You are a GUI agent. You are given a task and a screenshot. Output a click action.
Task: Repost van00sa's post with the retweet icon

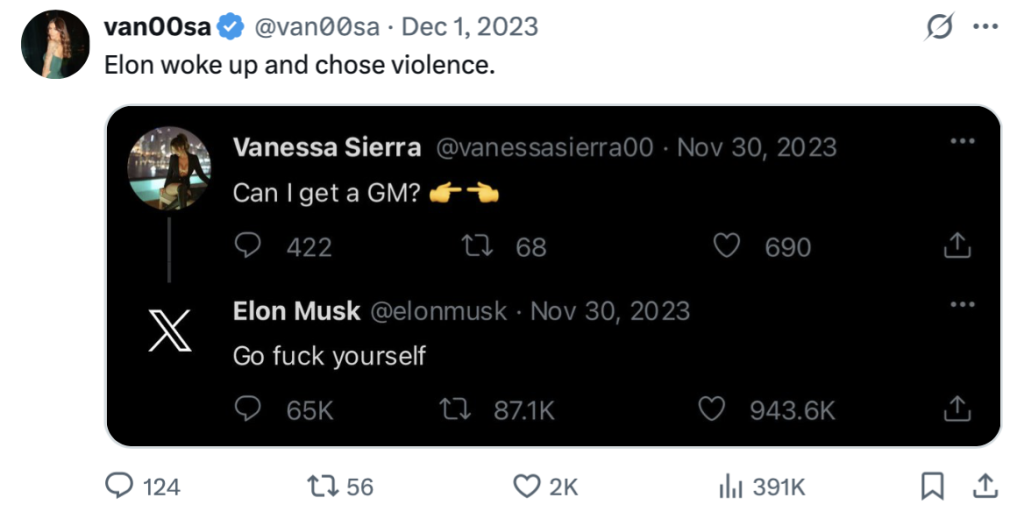pos(322,486)
